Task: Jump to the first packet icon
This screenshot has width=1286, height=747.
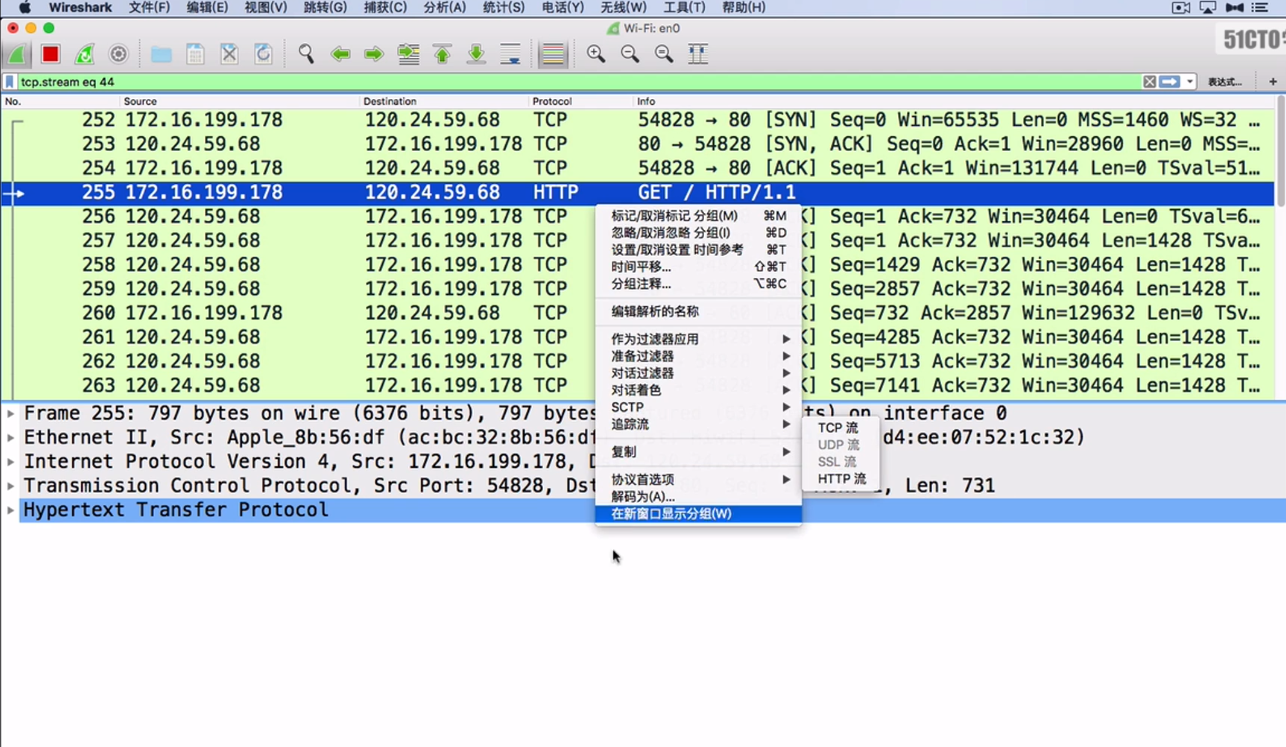Action: 442,54
